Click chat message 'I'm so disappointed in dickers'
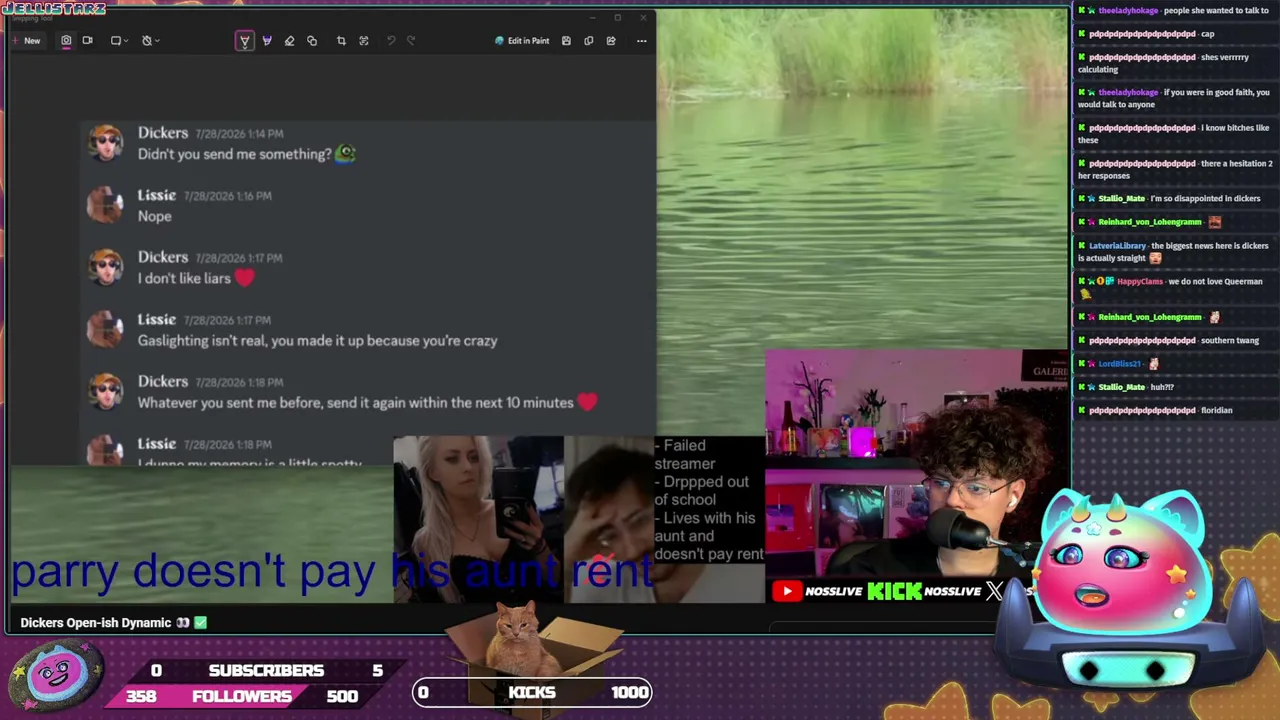The image size is (1280, 720). click(x=1205, y=198)
